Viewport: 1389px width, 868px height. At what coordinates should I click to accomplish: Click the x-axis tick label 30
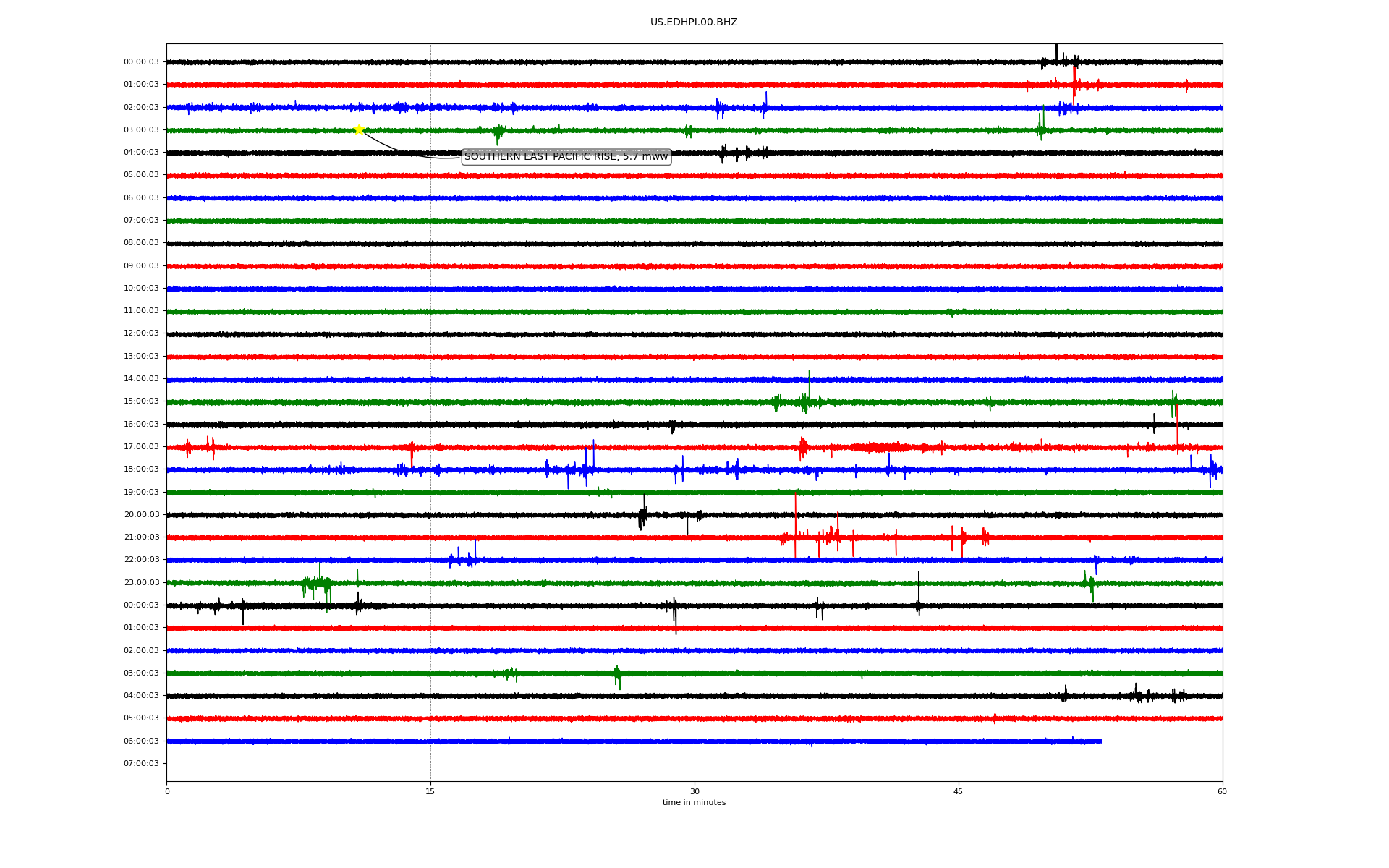coord(694,791)
